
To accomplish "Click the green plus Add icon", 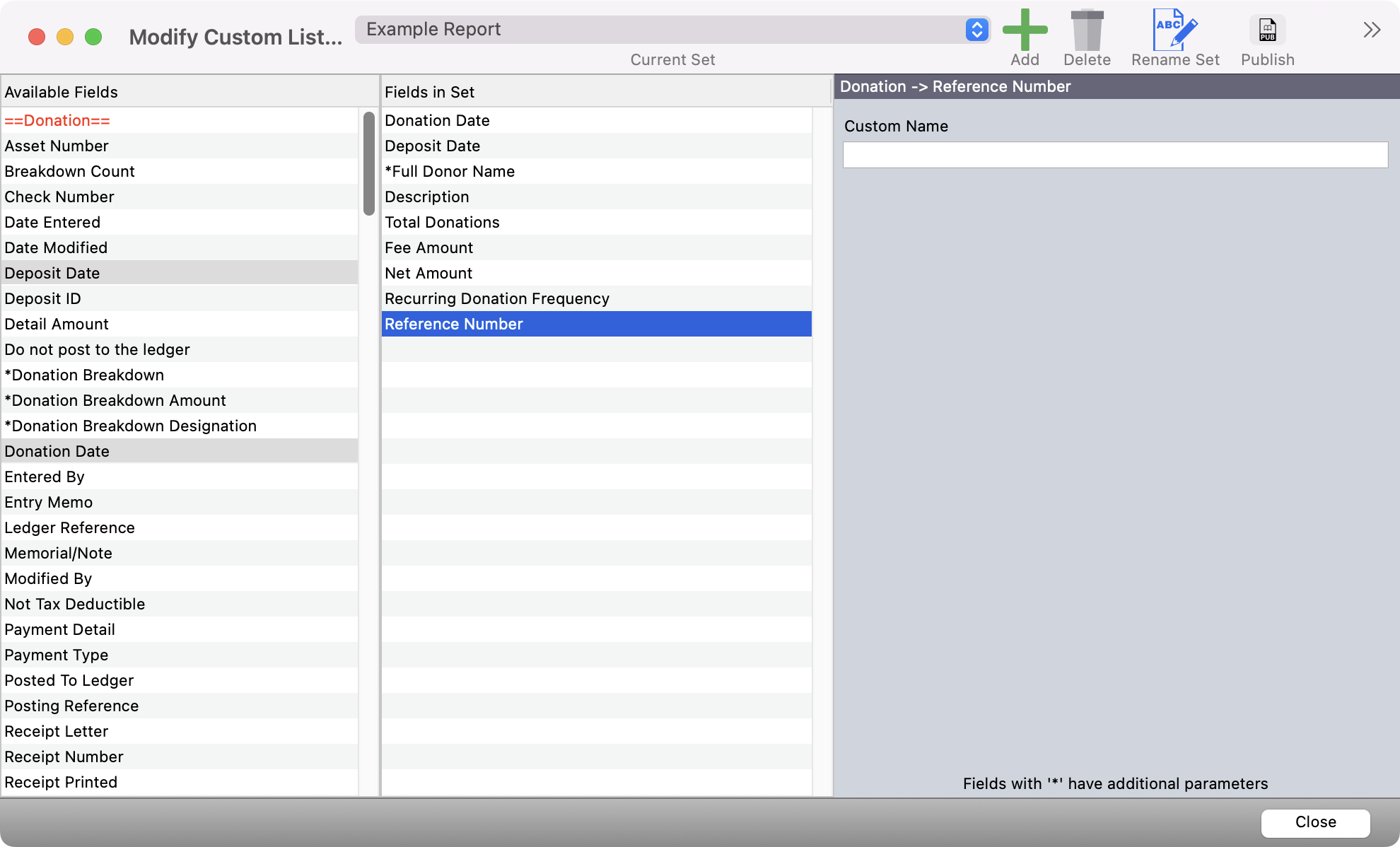I will coord(1025,30).
